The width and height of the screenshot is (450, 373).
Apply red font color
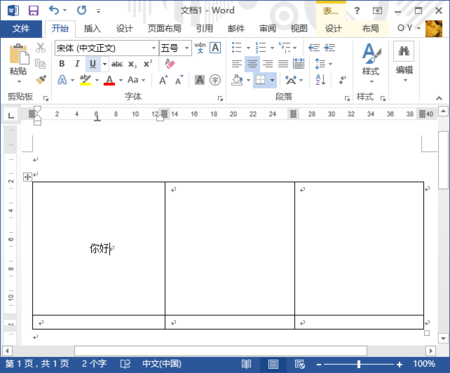(109, 80)
